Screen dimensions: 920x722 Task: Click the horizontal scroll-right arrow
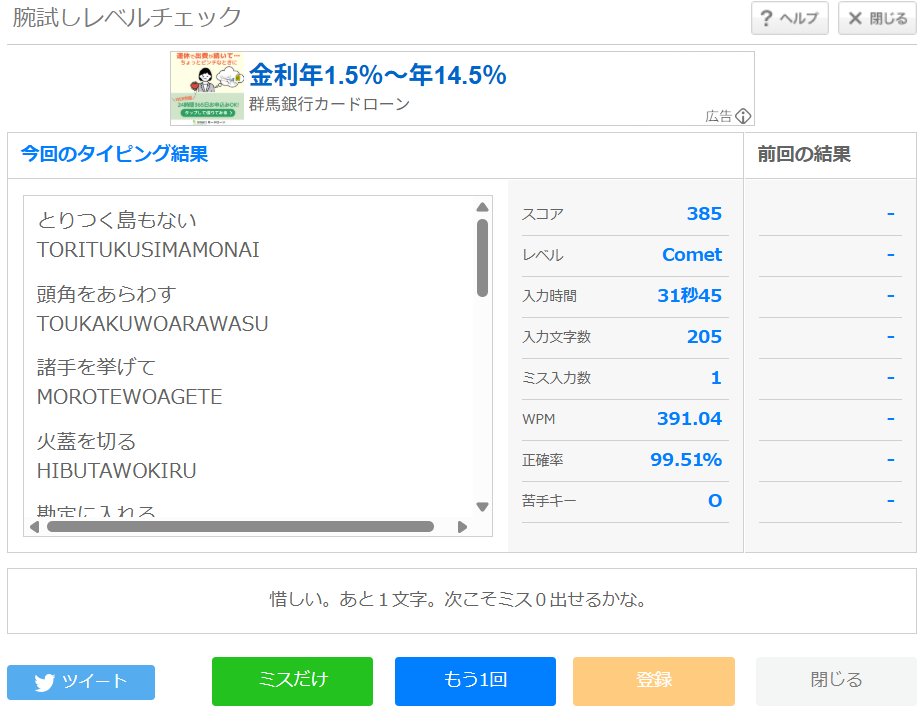[x=462, y=527]
